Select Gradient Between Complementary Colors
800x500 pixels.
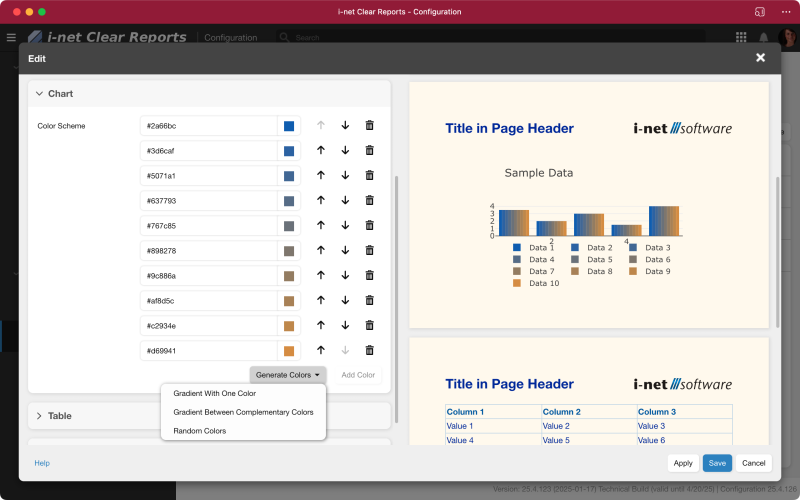[243, 412]
